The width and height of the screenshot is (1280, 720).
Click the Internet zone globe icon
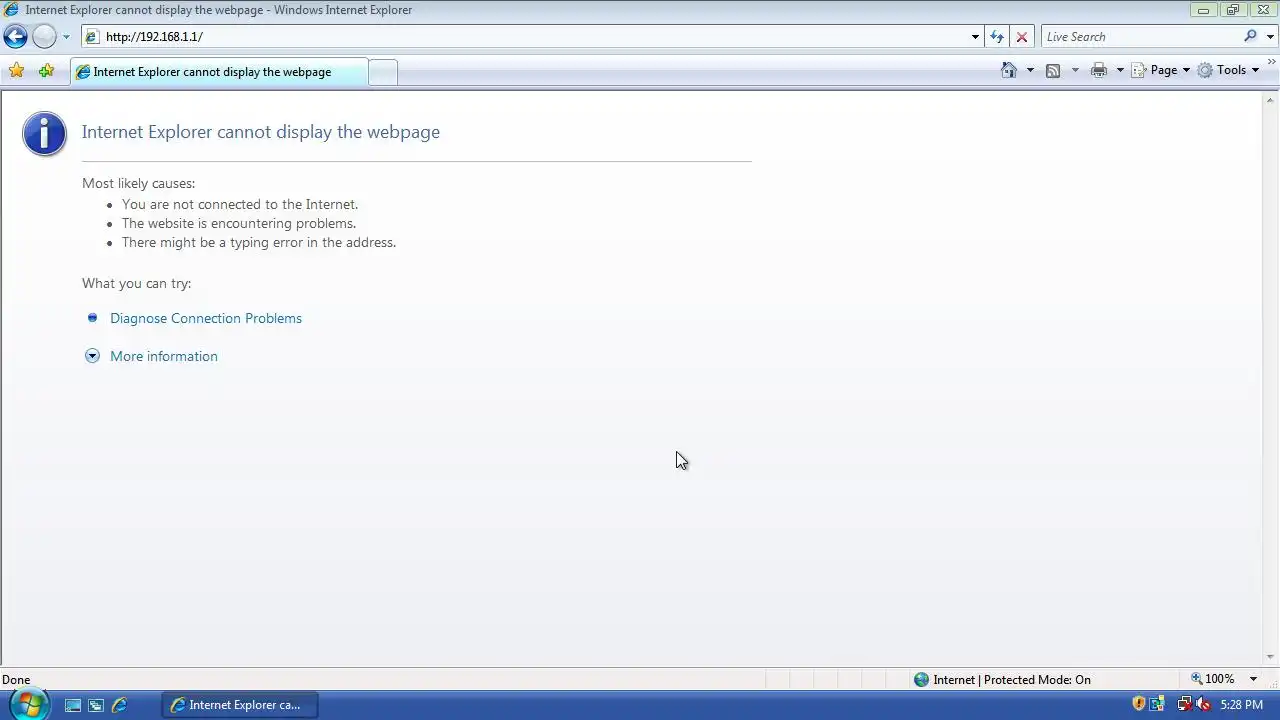click(921, 680)
